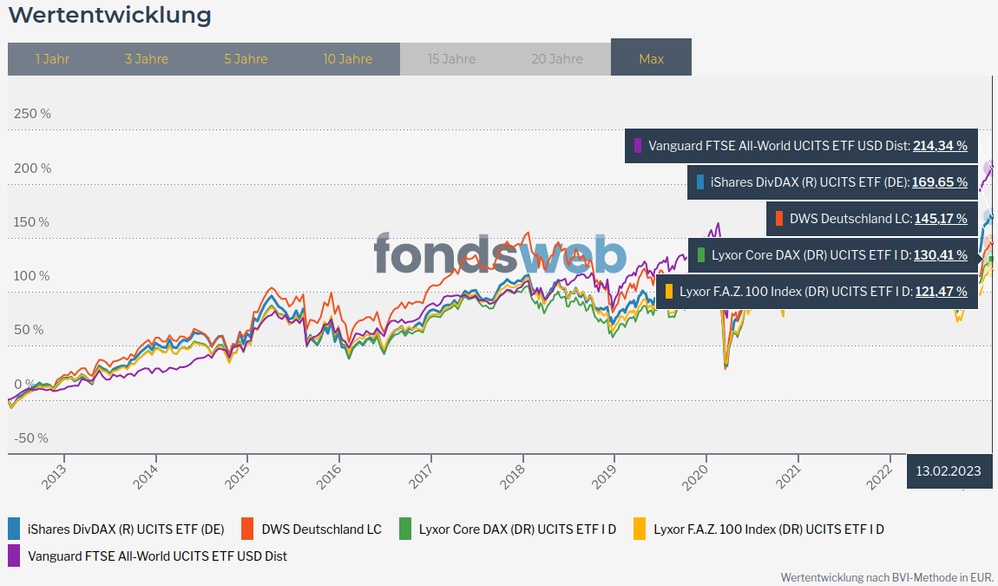Toggle the green Lyxor Core DAX legend swatch
Image resolution: width=998 pixels, height=586 pixels.
[x=405, y=529]
